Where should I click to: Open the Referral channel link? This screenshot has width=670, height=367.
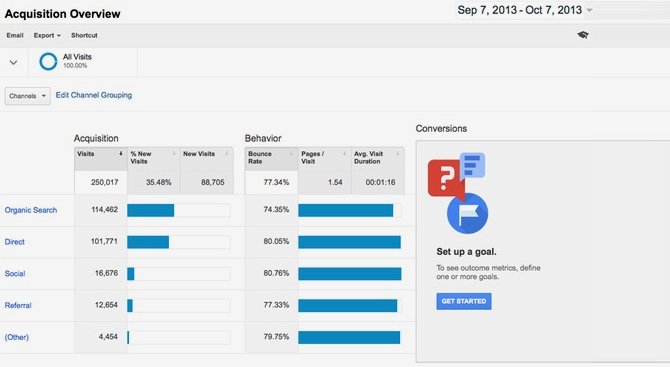click(x=18, y=305)
